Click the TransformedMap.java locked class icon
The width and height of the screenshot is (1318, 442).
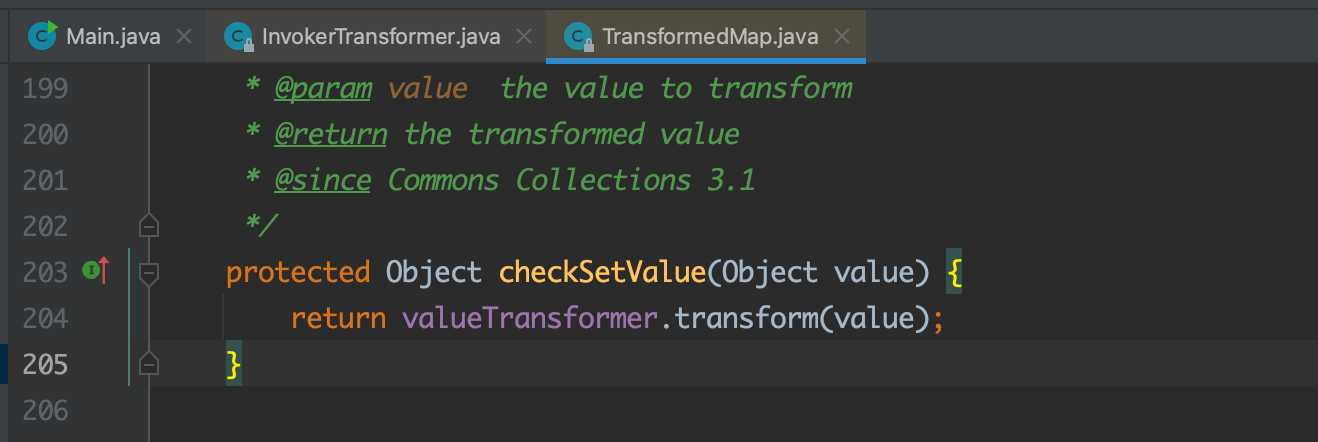coord(579,37)
